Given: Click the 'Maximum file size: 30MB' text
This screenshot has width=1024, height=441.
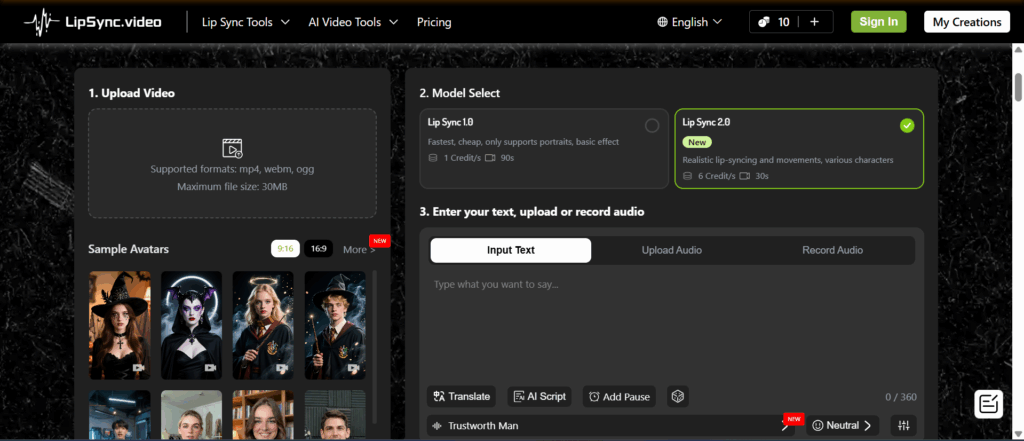Looking at the screenshot, I should [x=232, y=187].
